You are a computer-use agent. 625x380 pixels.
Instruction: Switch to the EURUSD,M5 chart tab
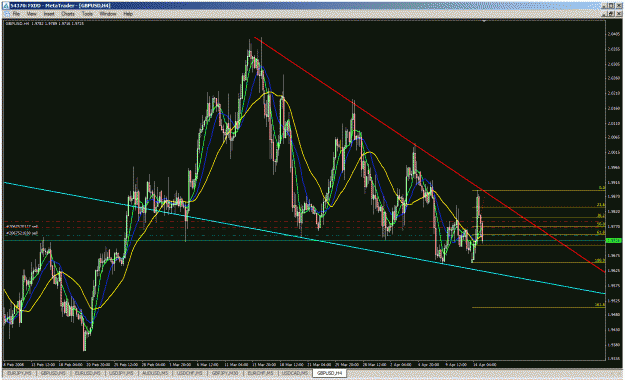[x=87, y=373]
